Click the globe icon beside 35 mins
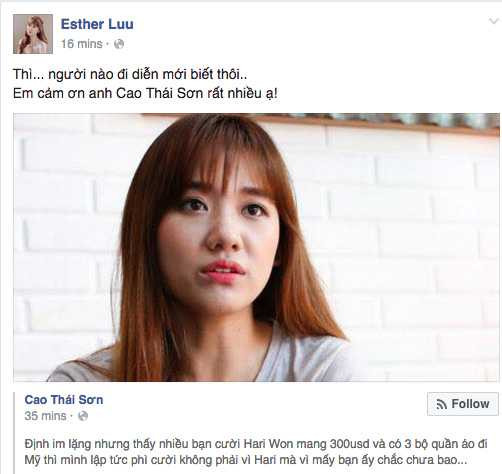This screenshot has width=502, height=474. [x=83, y=416]
